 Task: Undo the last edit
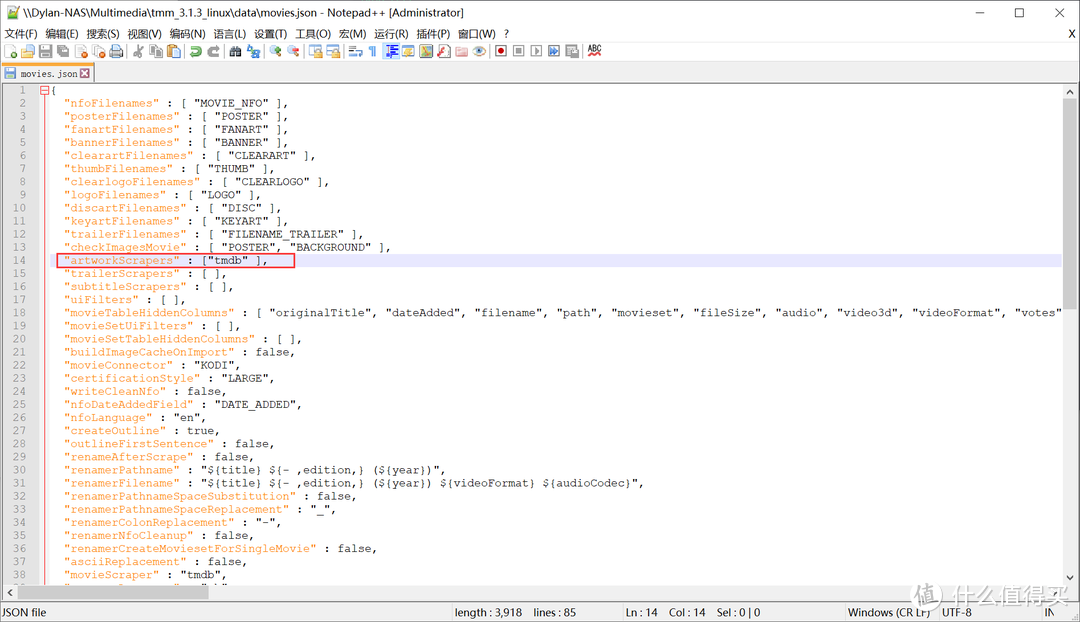coord(196,51)
